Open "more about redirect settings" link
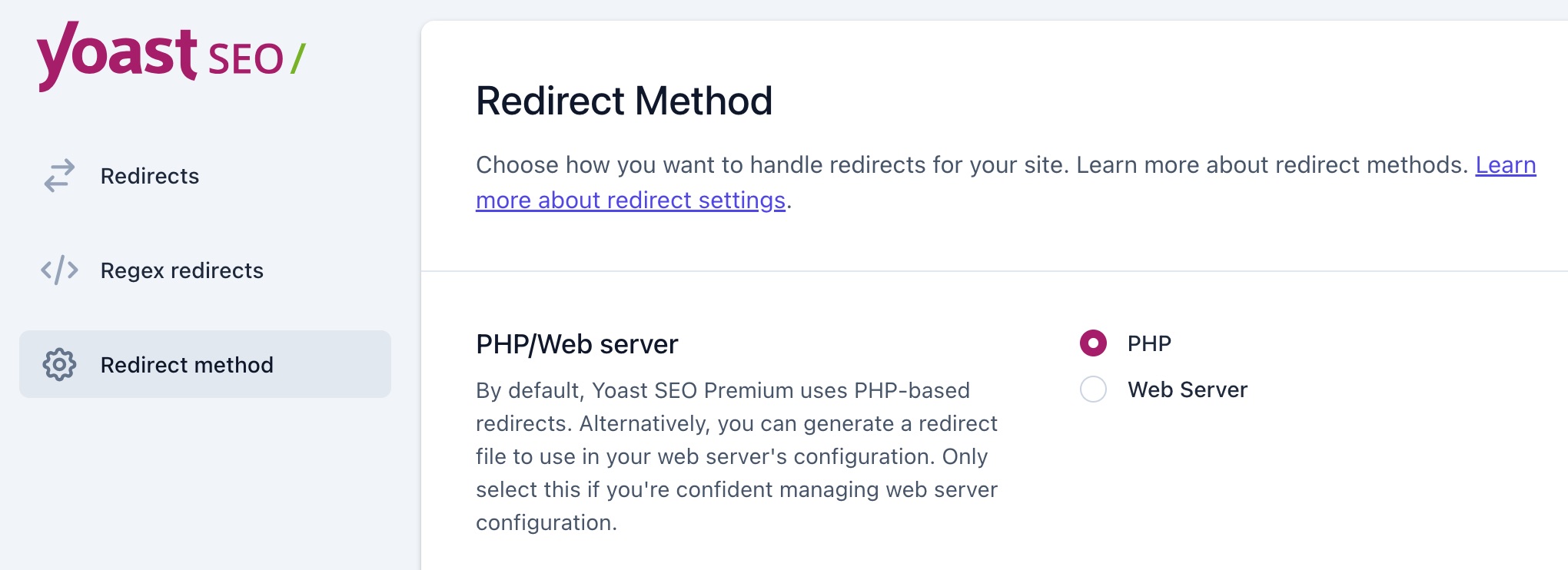The height and width of the screenshot is (570, 1568). click(x=630, y=200)
